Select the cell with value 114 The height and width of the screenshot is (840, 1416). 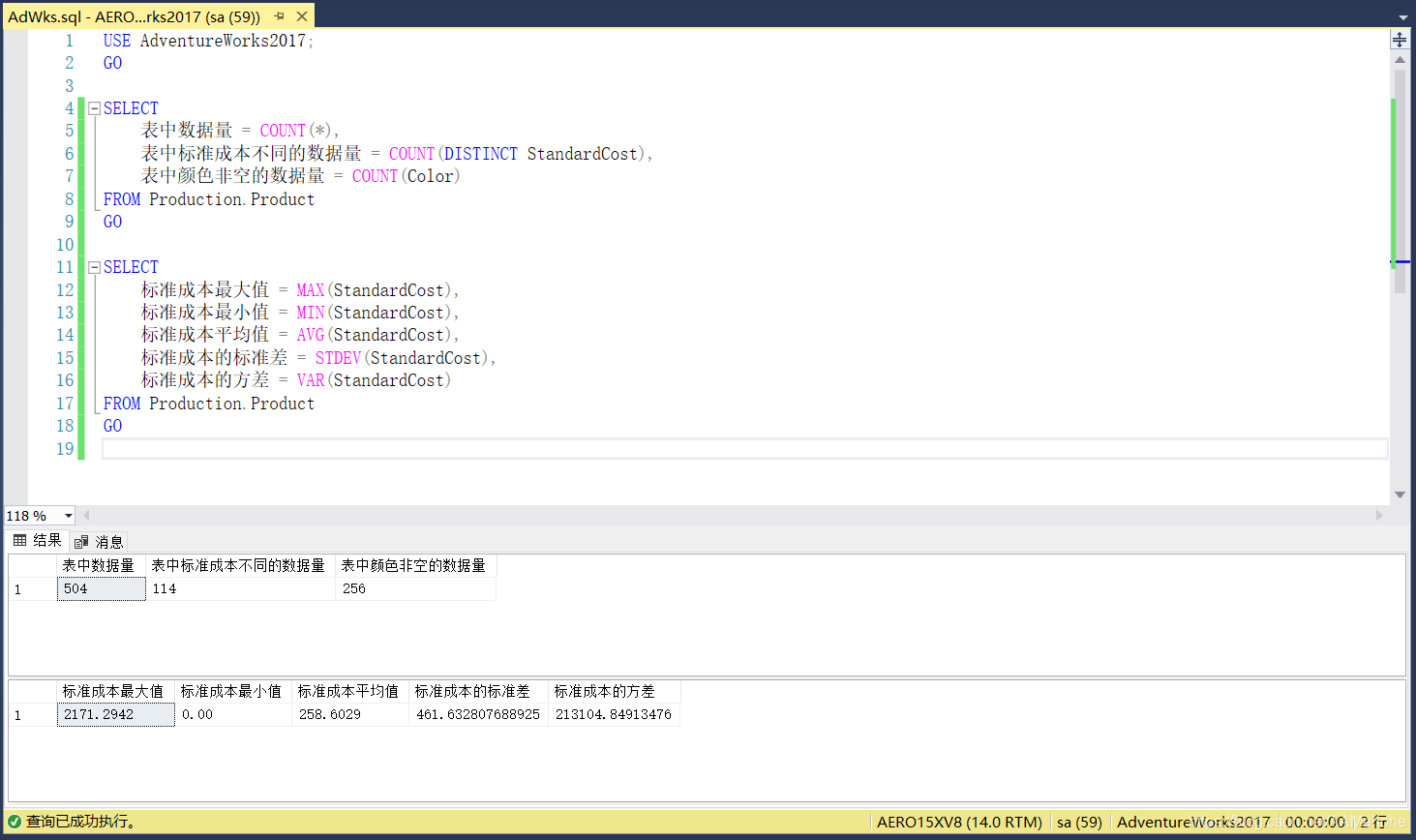(x=240, y=588)
